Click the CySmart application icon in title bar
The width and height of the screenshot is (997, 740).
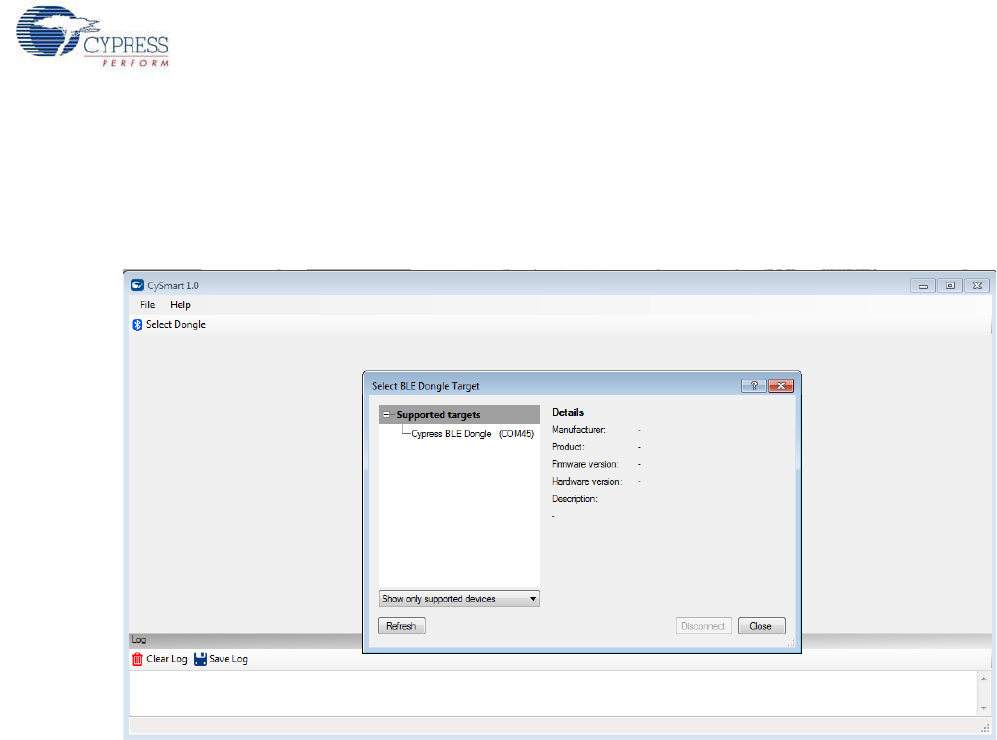[137, 285]
